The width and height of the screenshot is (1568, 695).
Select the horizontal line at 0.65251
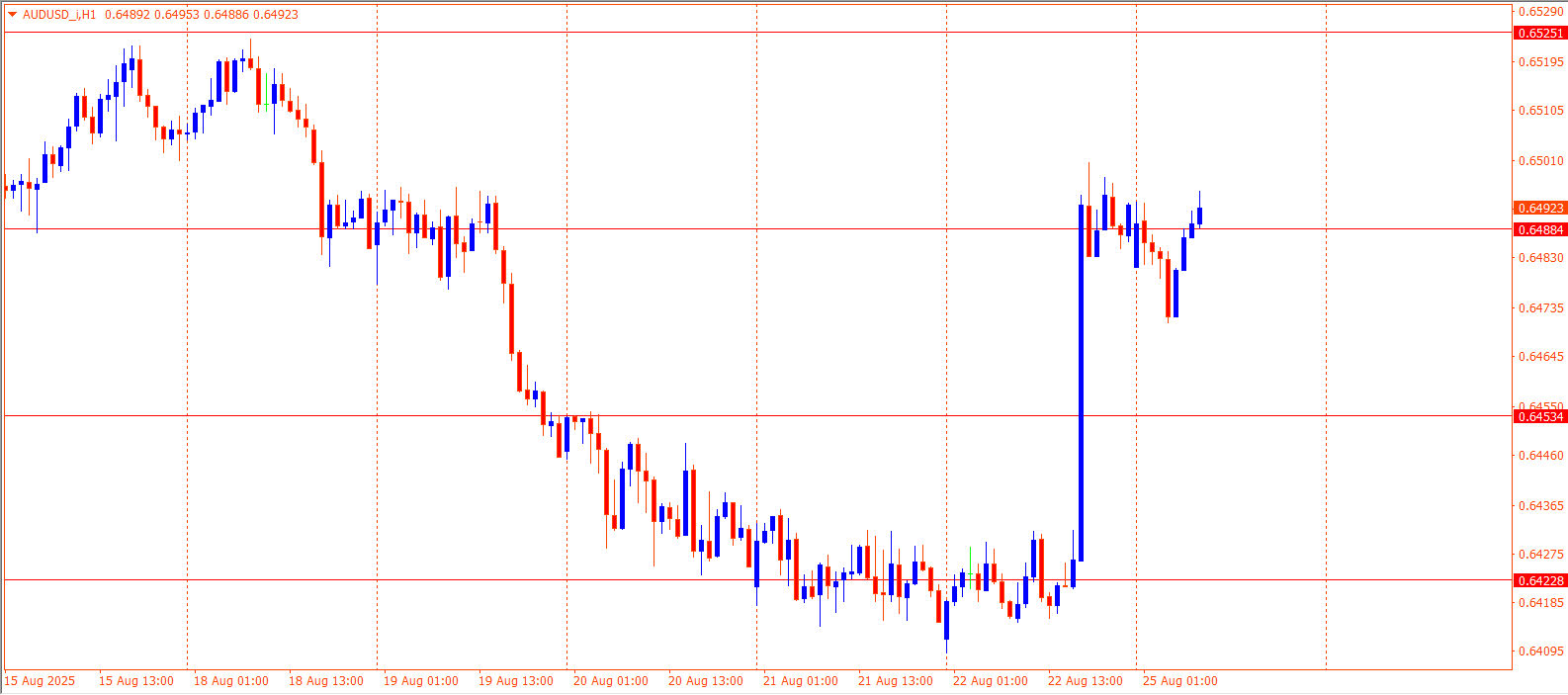(757, 33)
